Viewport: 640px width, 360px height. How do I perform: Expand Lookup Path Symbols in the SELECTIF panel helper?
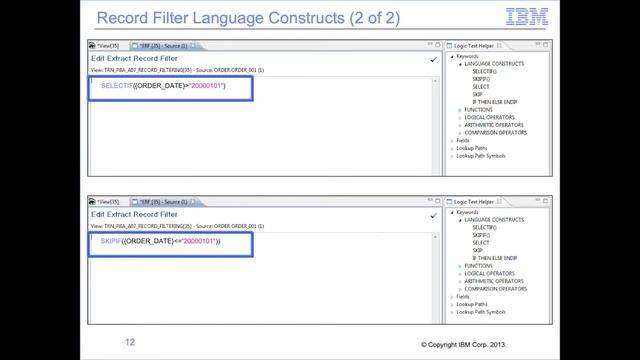(x=452, y=156)
